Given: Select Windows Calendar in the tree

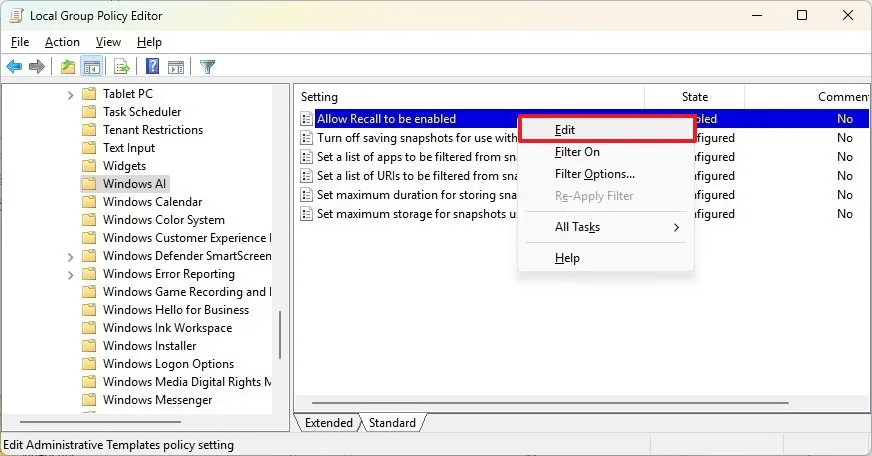Looking at the screenshot, I should pyautogui.click(x=152, y=202).
